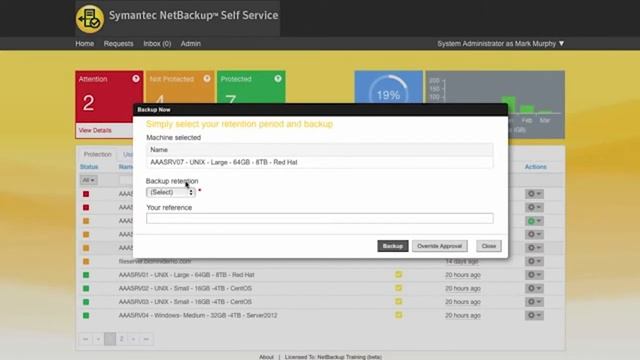Screen dimensions: 640x360
Task: Open the All status filter dropdown
Action: [88, 180]
